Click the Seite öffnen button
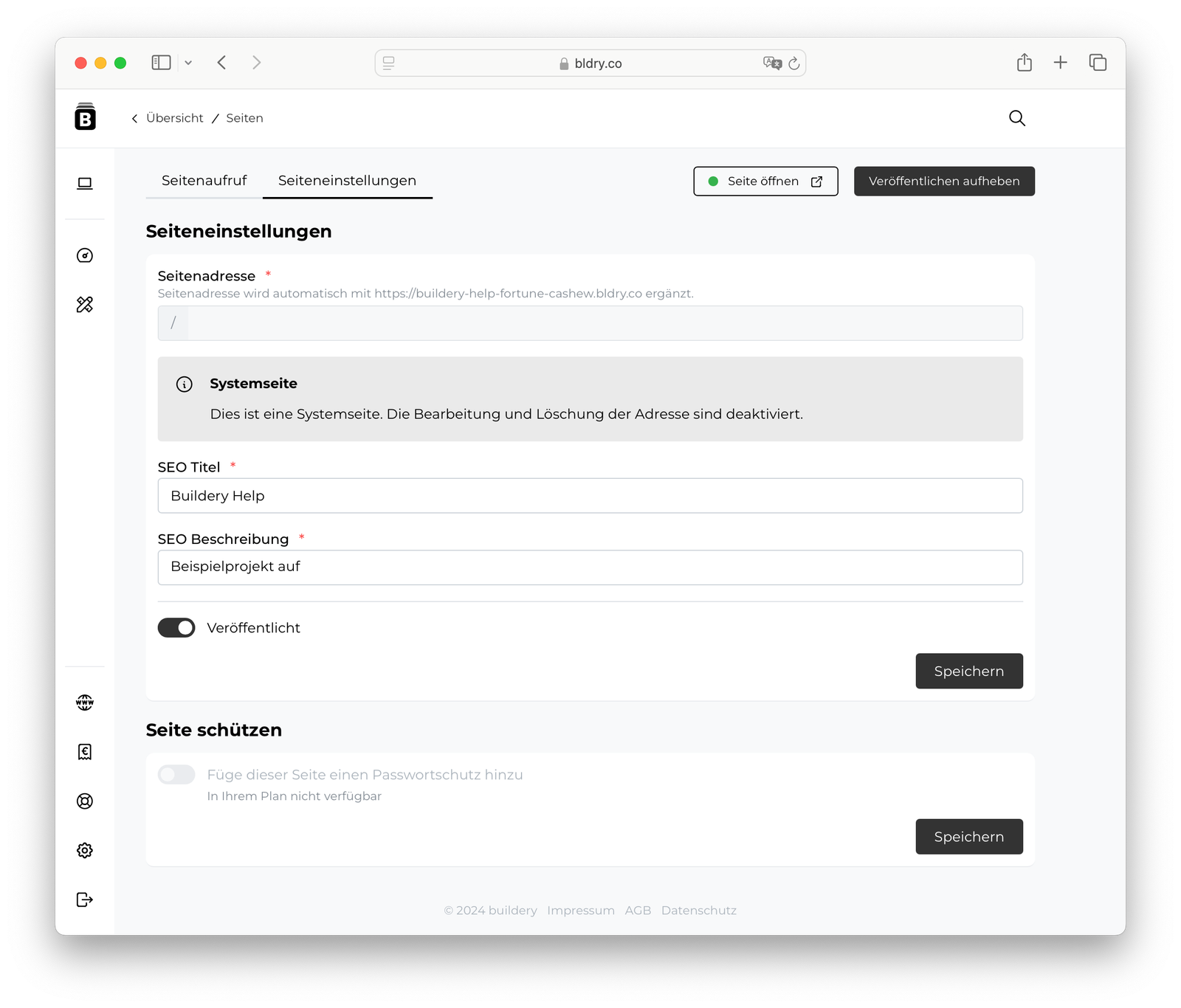This screenshot has width=1181, height=1008. 765,182
